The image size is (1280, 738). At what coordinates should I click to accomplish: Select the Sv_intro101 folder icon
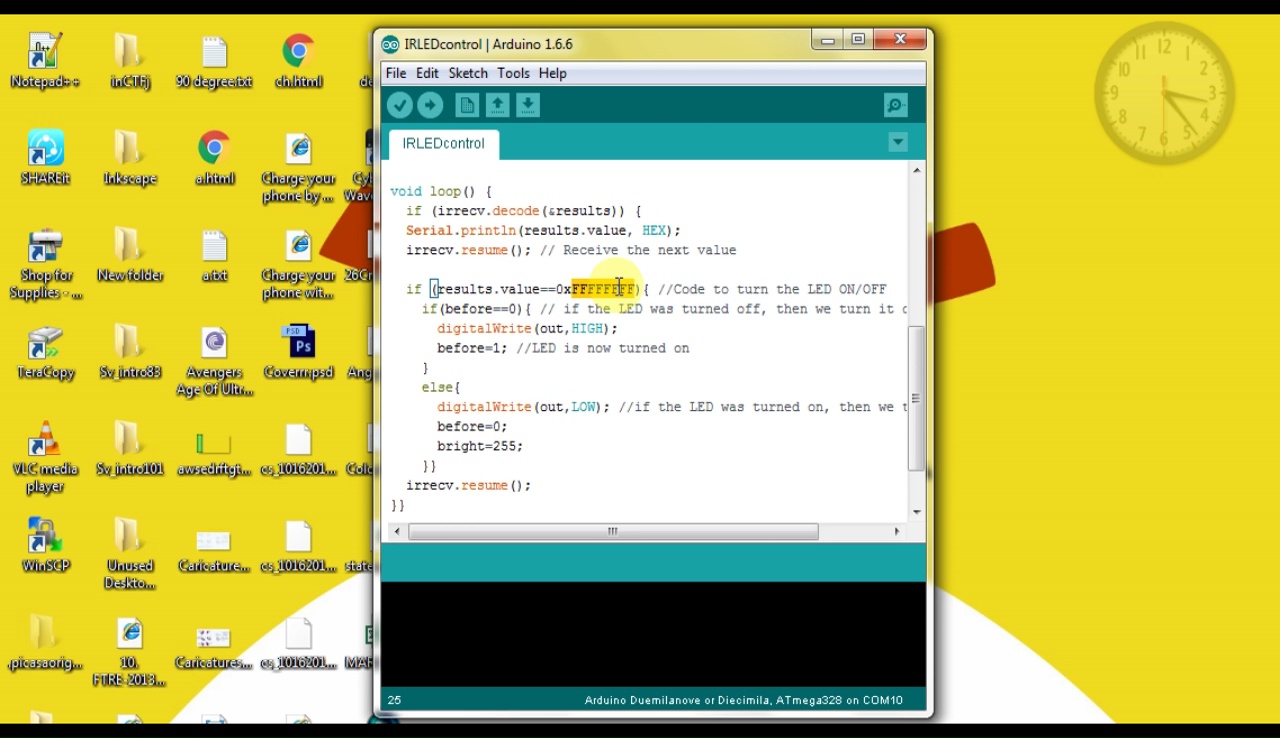pyautogui.click(x=130, y=449)
